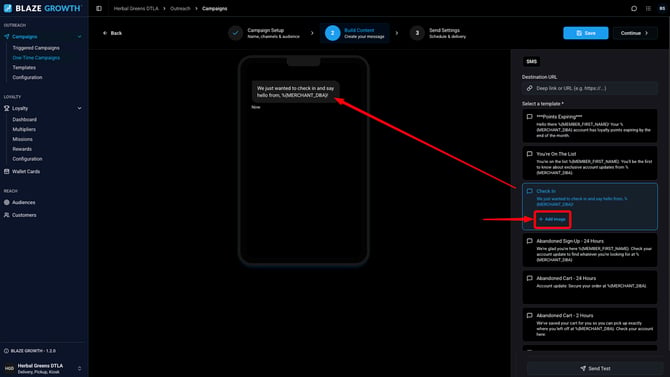Click Outreach breadcrumb
This screenshot has width=670, height=377.
coord(180,9)
